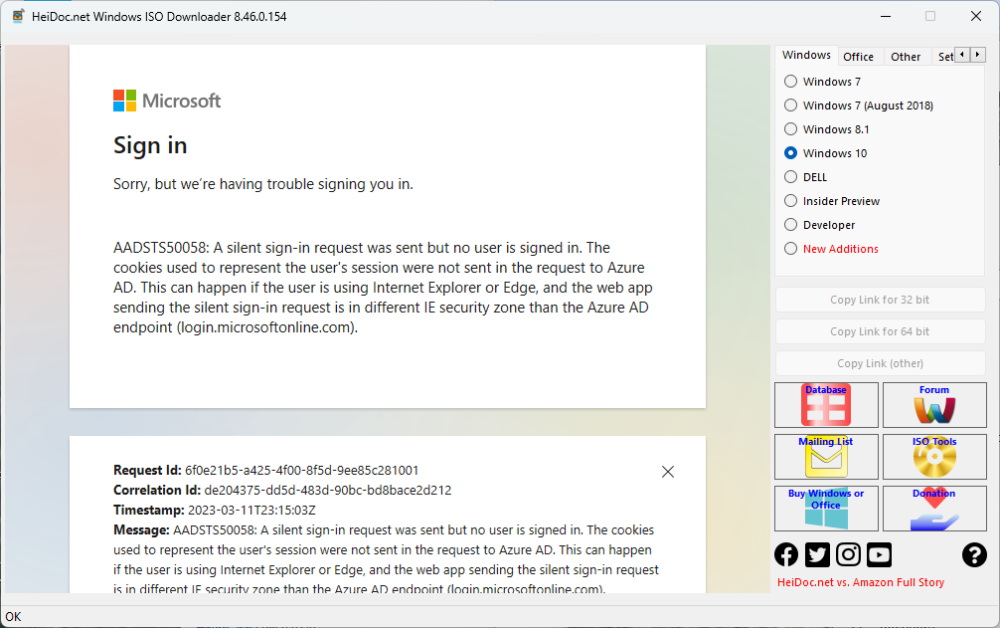Viewport: 1000px width, 628px height.
Task: Choose the DELL radio option
Action: click(x=791, y=177)
